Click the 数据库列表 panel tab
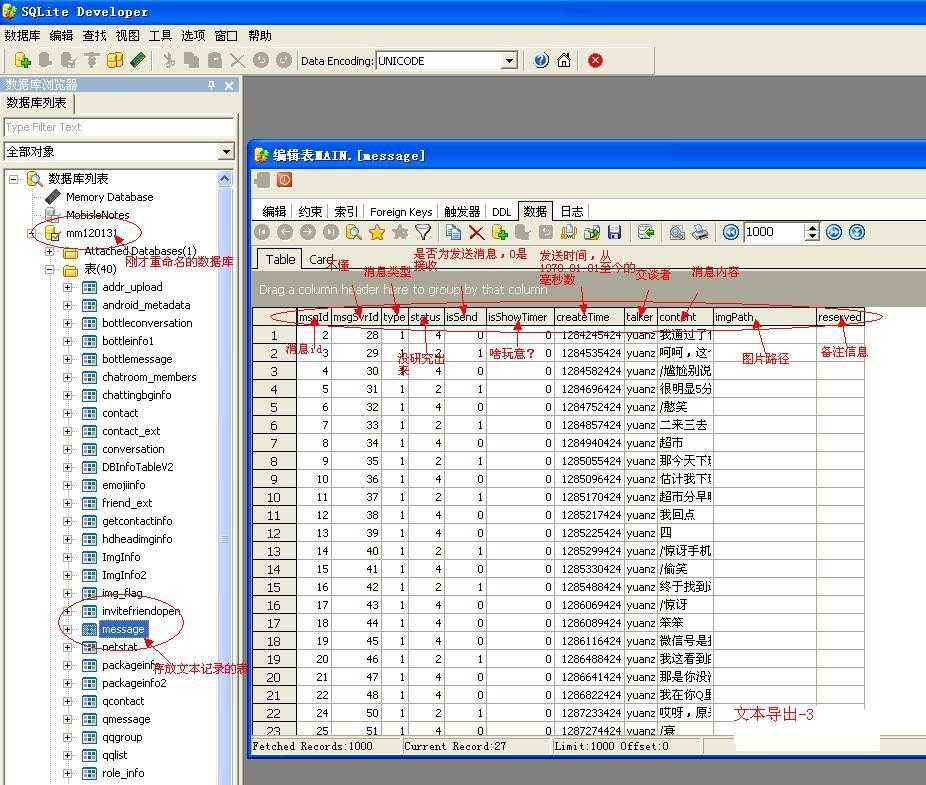This screenshot has width=926, height=785. 36,103
